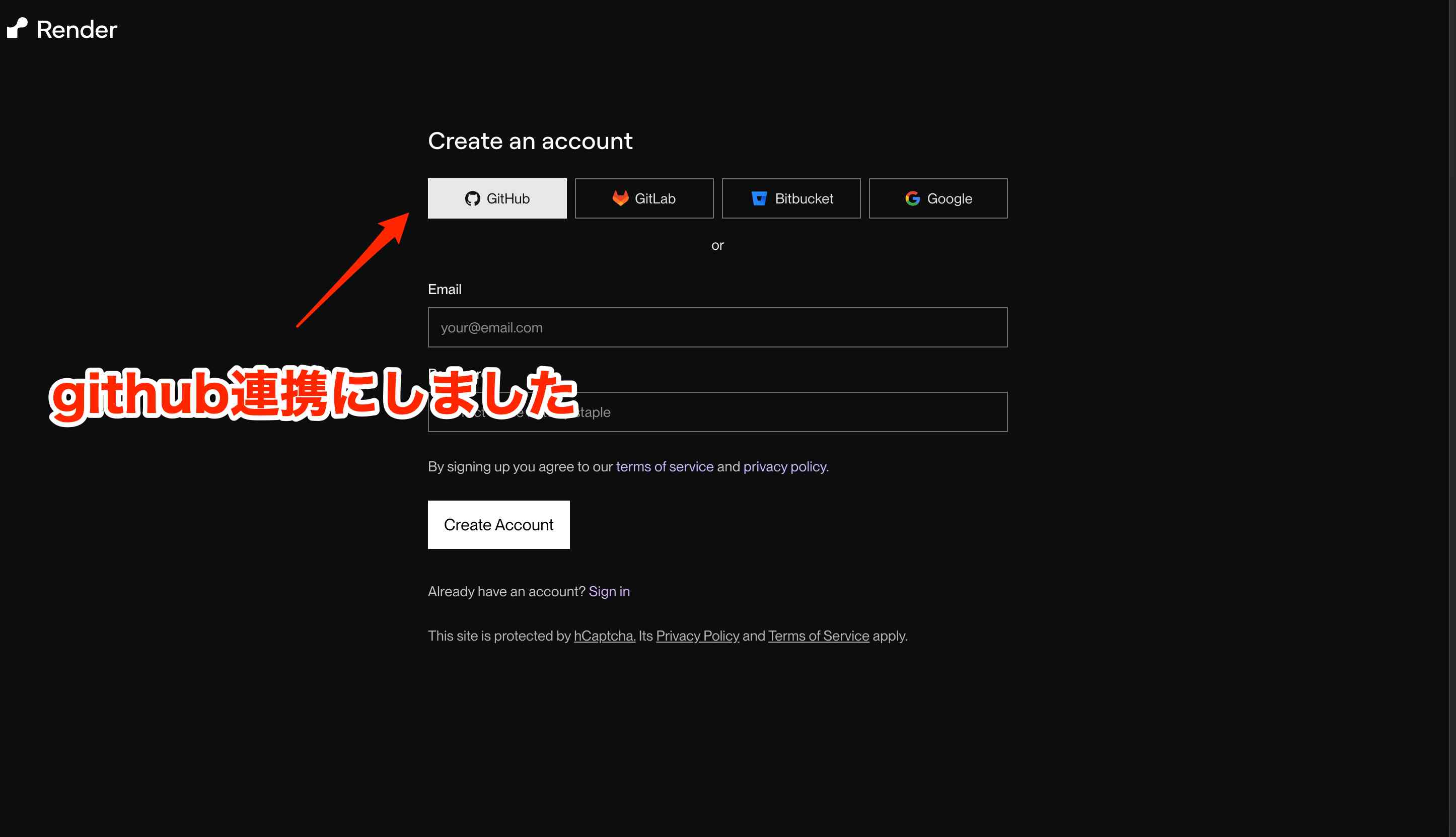
Task: Open the terms of service link
Action: point(664,466)
